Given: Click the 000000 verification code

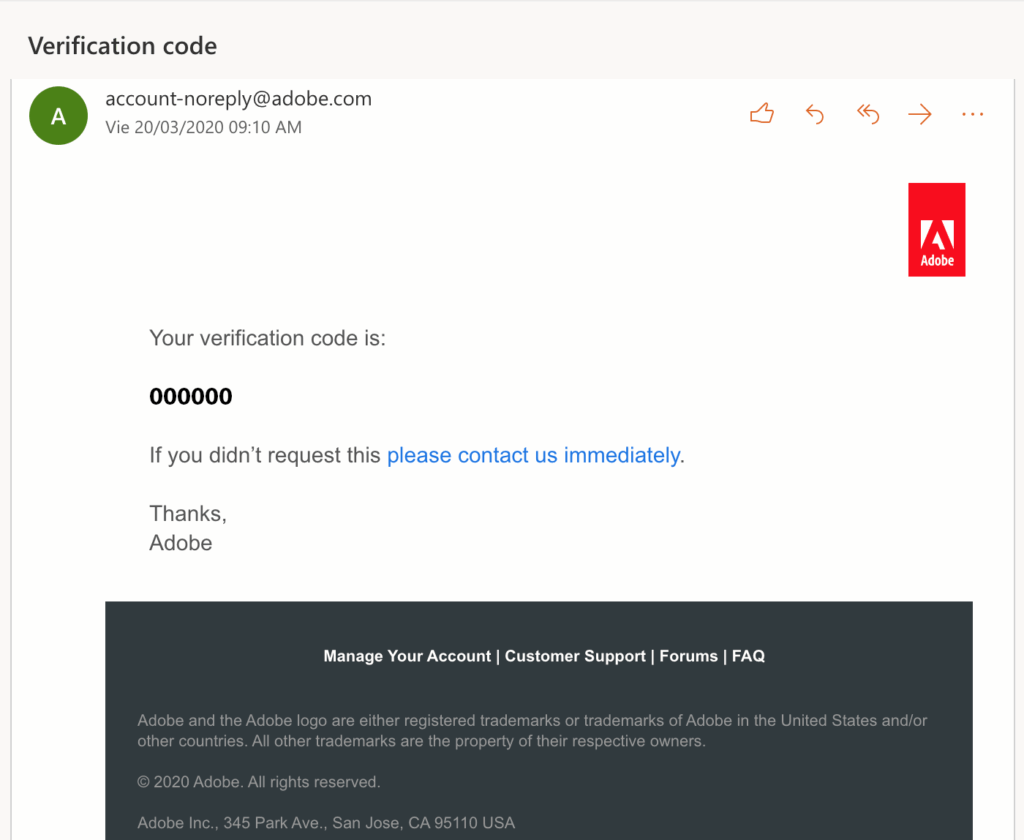Looking at the screenshot, I should point(191,397).
